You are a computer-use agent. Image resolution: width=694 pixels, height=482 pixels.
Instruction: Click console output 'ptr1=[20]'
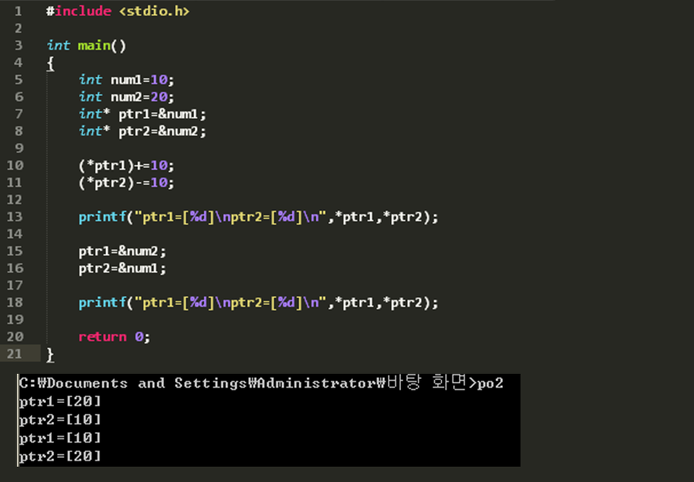(x=60, y=401)
